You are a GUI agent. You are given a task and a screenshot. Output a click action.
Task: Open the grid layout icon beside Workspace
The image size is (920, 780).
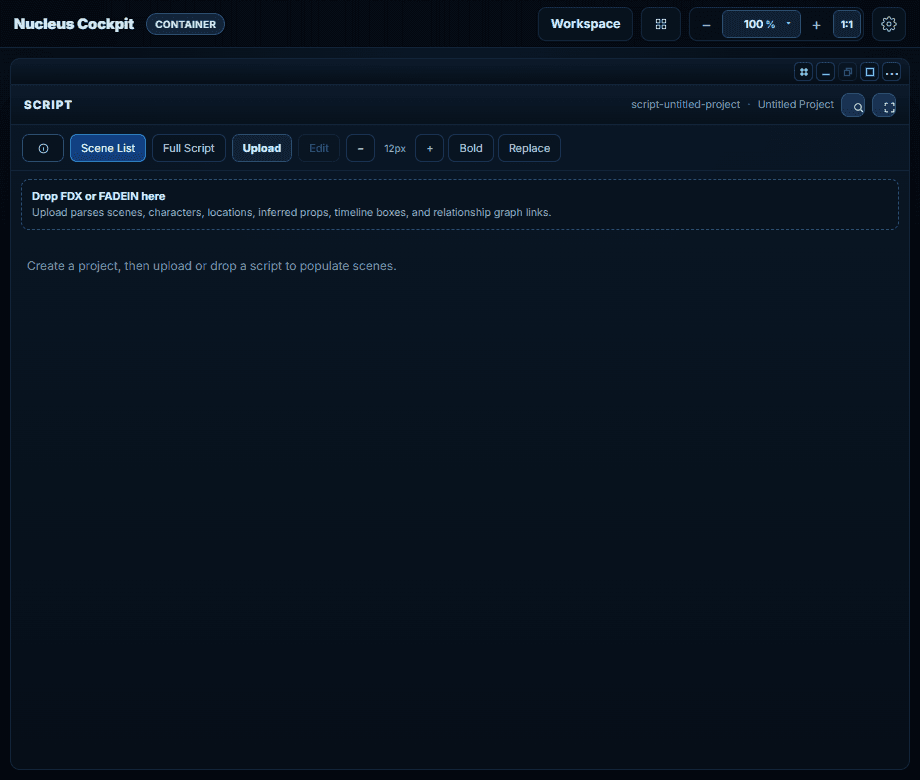(x=661, y=24)
